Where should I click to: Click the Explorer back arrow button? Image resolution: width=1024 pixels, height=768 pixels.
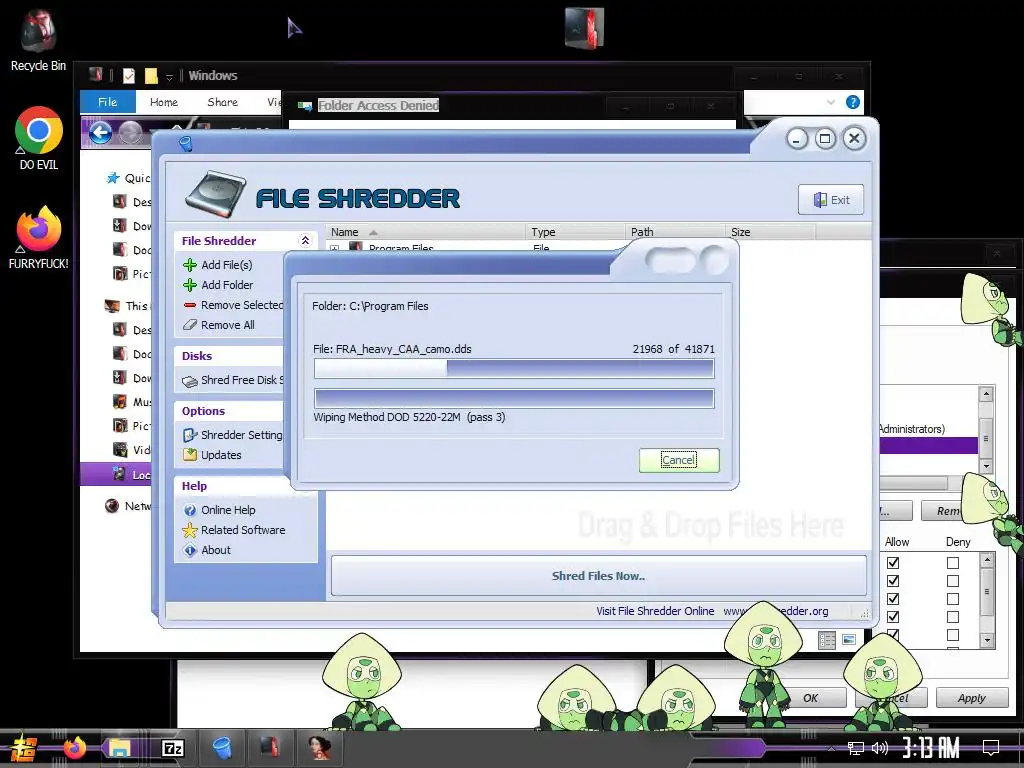[100, 133]
